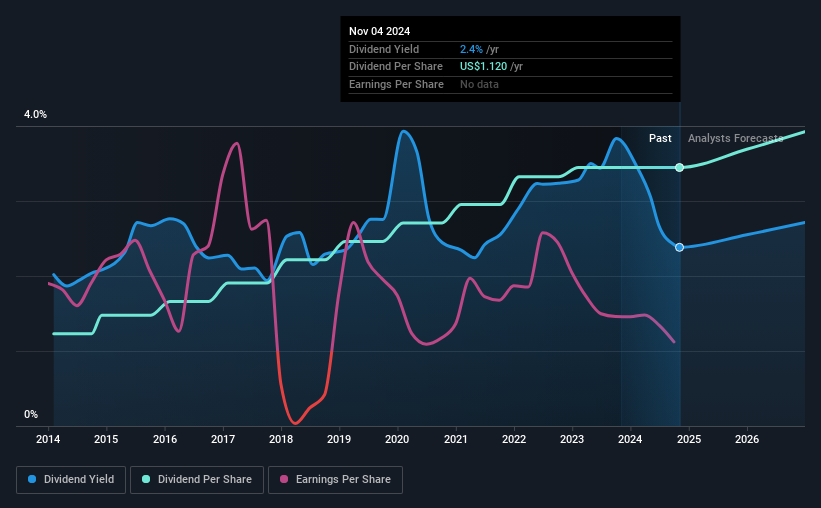821x508 pixels.
Task: Click the 2019 x-axis label
Action: 339,439
